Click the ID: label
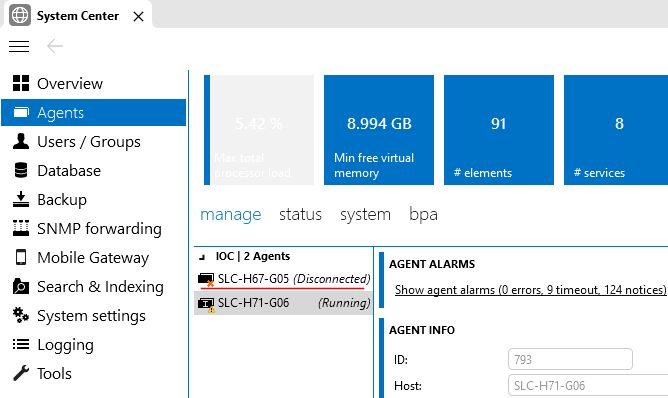This screenshot has height=398, width=668. [x=401, y=360]
